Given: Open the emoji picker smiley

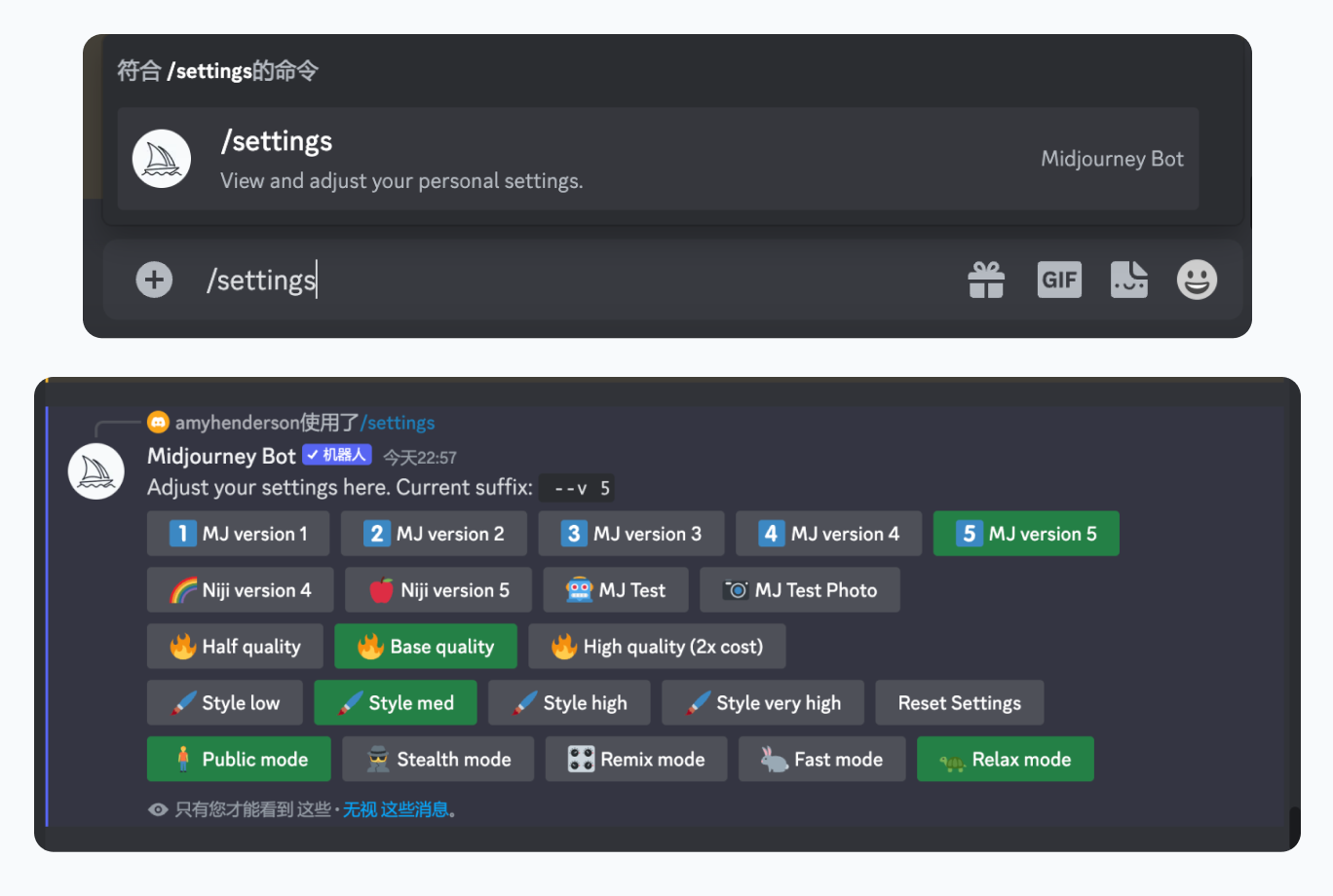Looking at the screenshot, I should pos(1197,280).
